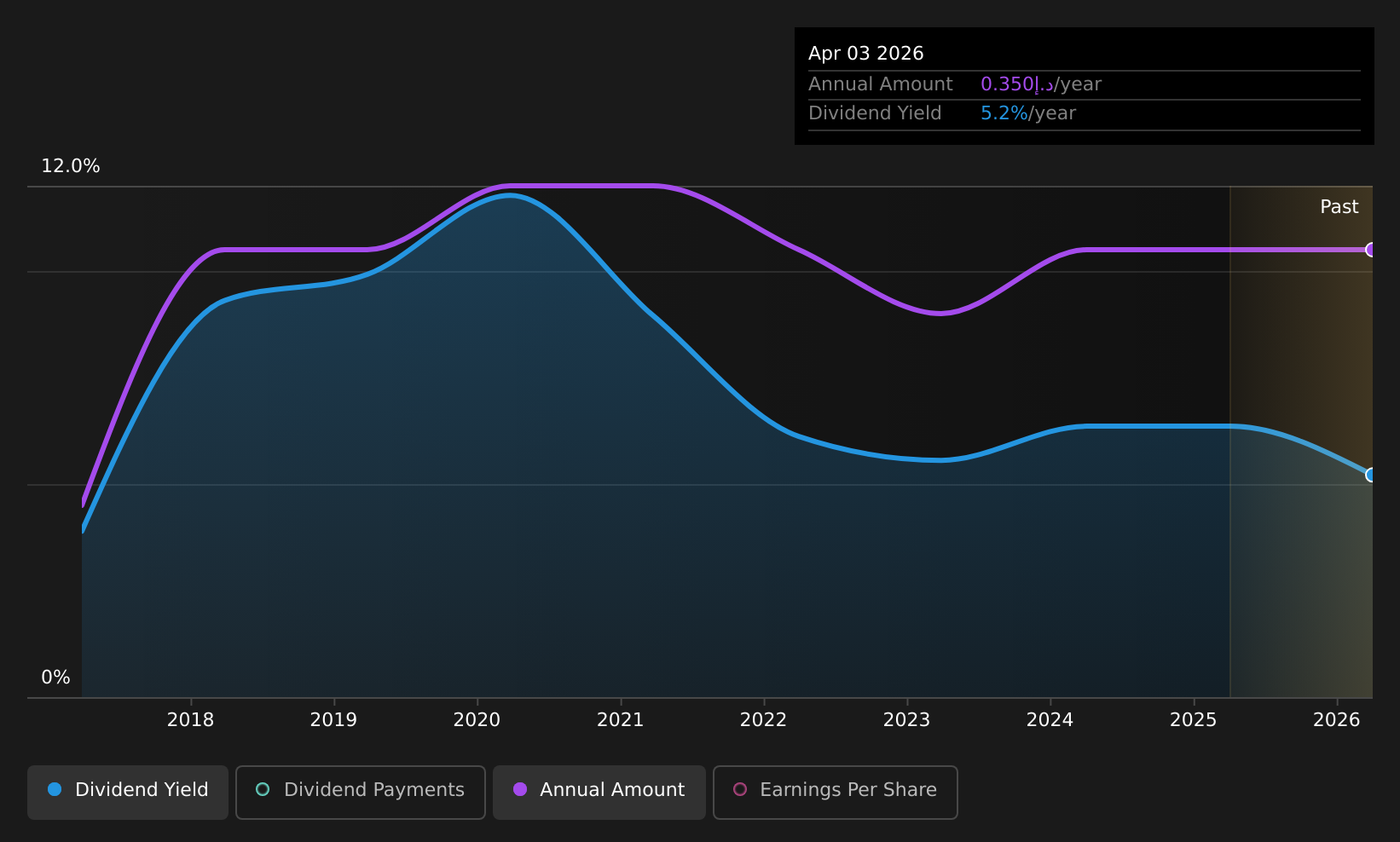
Task: Enable the Earnings Per Share legend series
Action: coord(836,793)
